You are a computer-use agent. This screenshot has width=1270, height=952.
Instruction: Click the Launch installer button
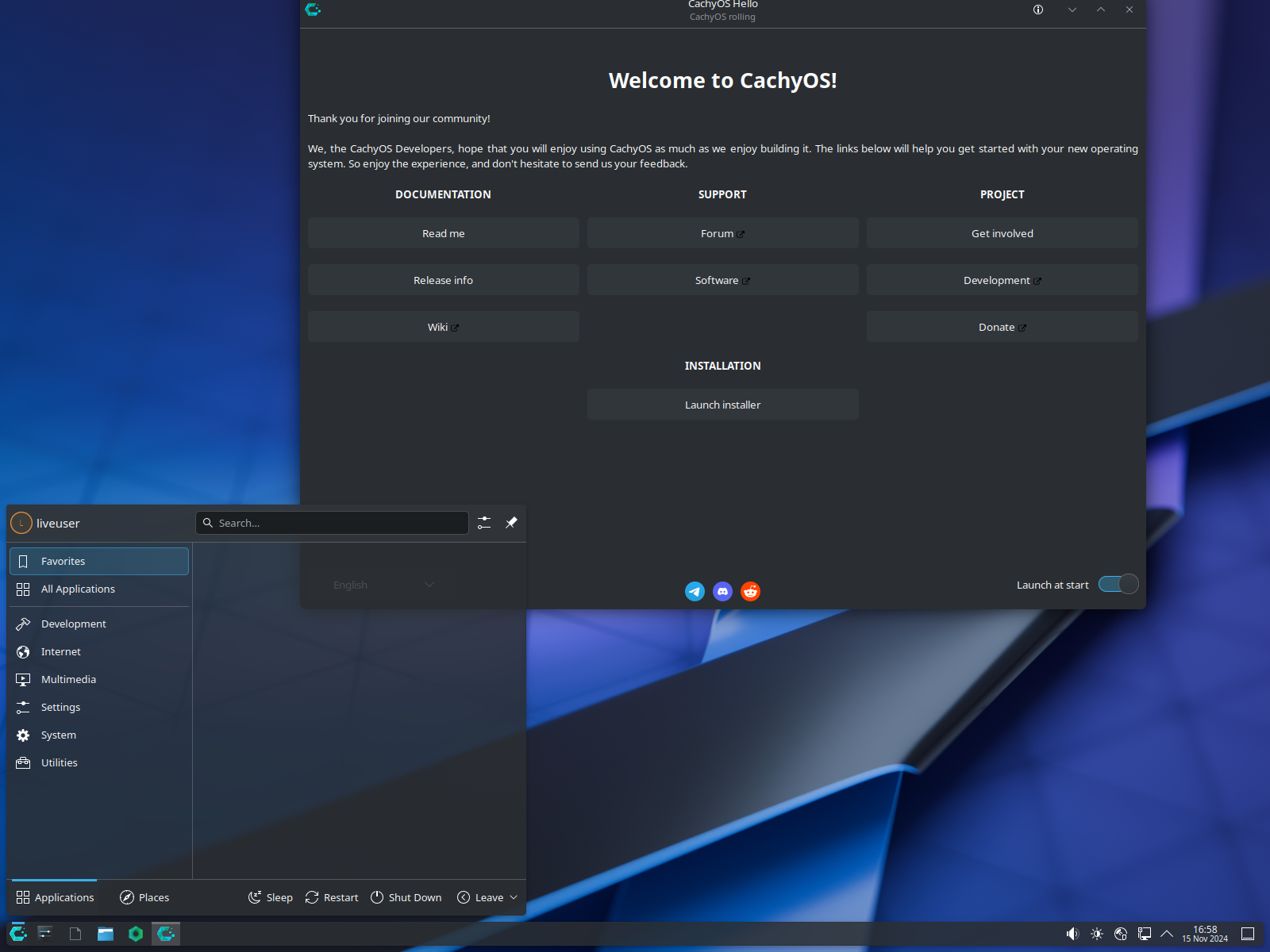[x=722, y=405]
